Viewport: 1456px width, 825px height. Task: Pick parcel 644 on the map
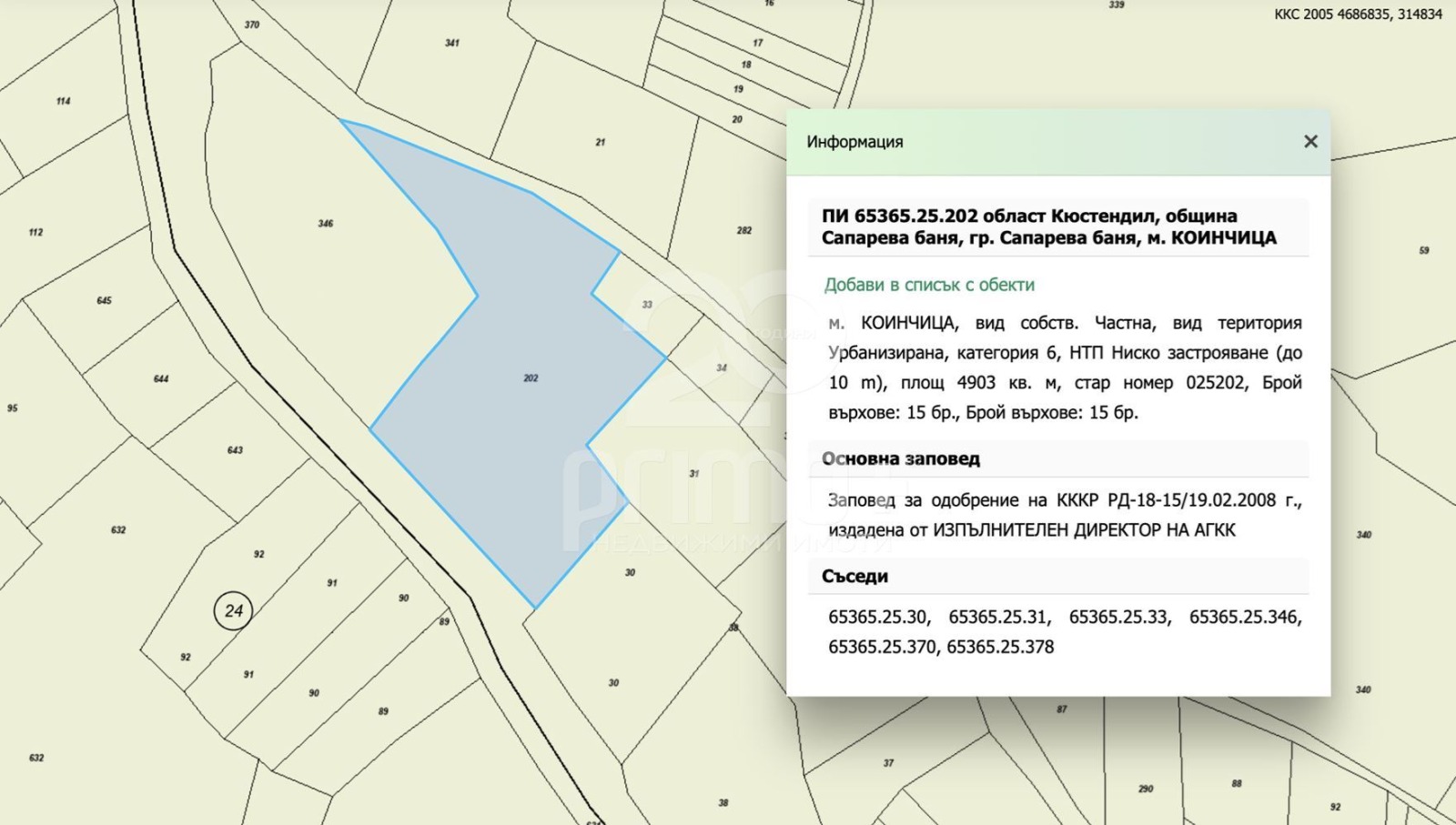(160, 378)
